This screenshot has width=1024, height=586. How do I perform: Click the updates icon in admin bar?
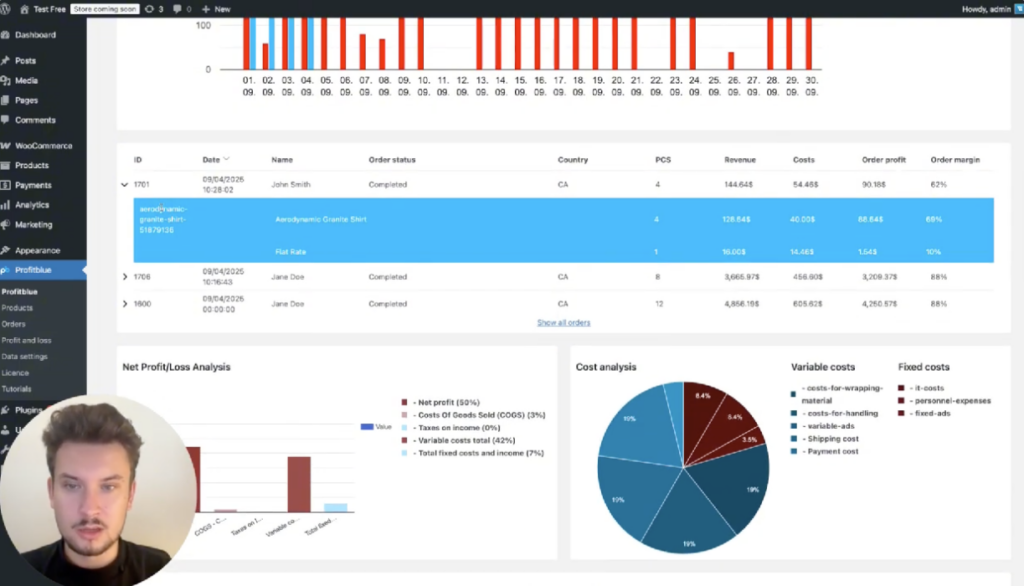click(150, 8)
